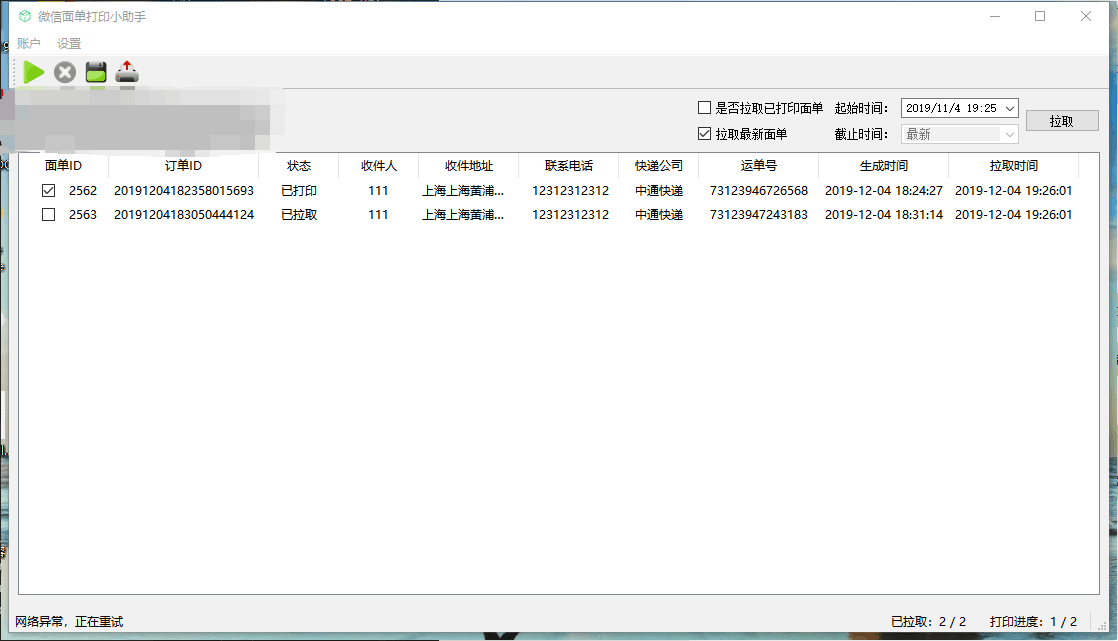Click window resize grip at bottom corner
The image size is (1118, 641).
pyautogui.click(x=1102, y=625)
